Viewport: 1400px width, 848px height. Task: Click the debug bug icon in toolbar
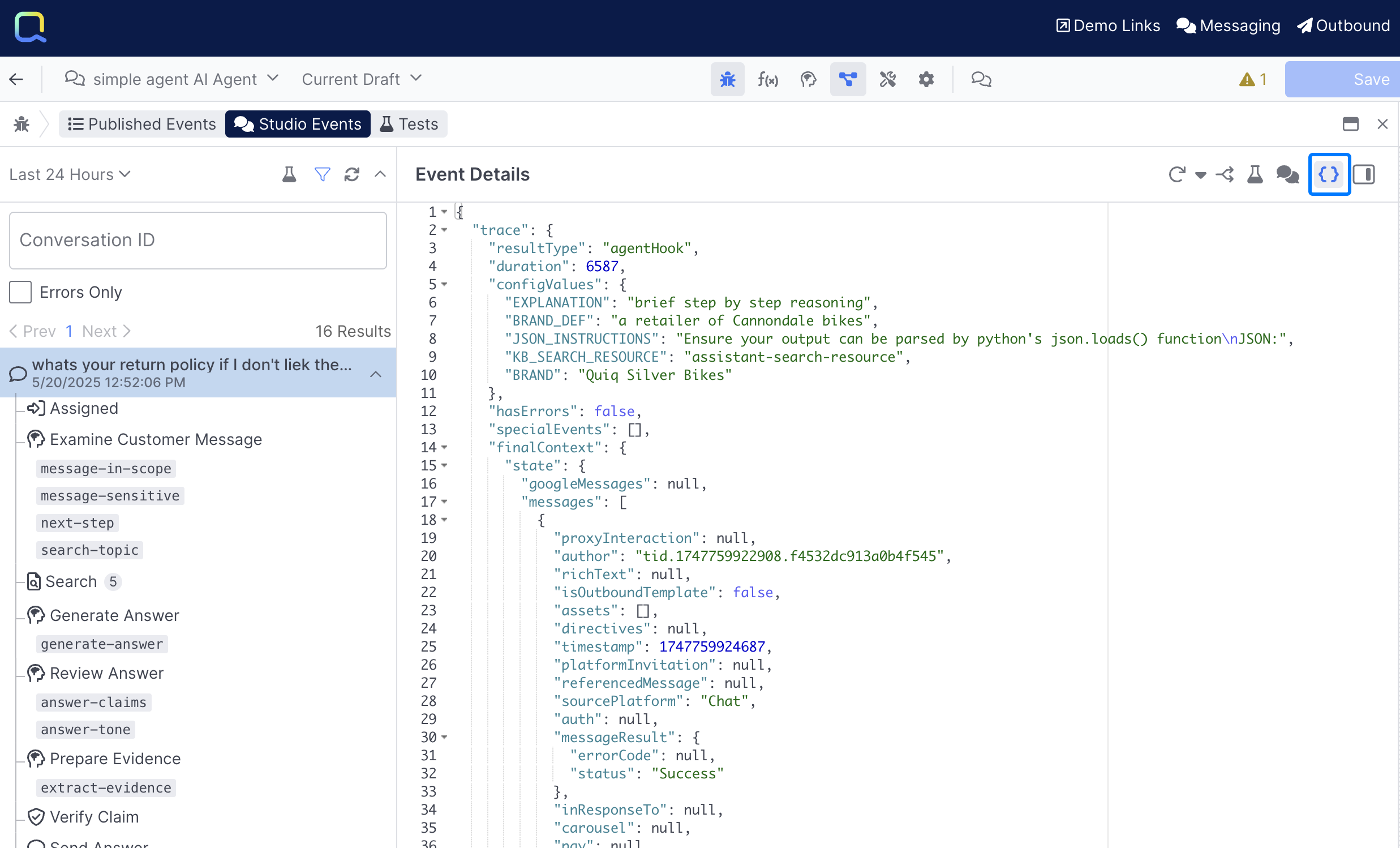tap(727, 79)
